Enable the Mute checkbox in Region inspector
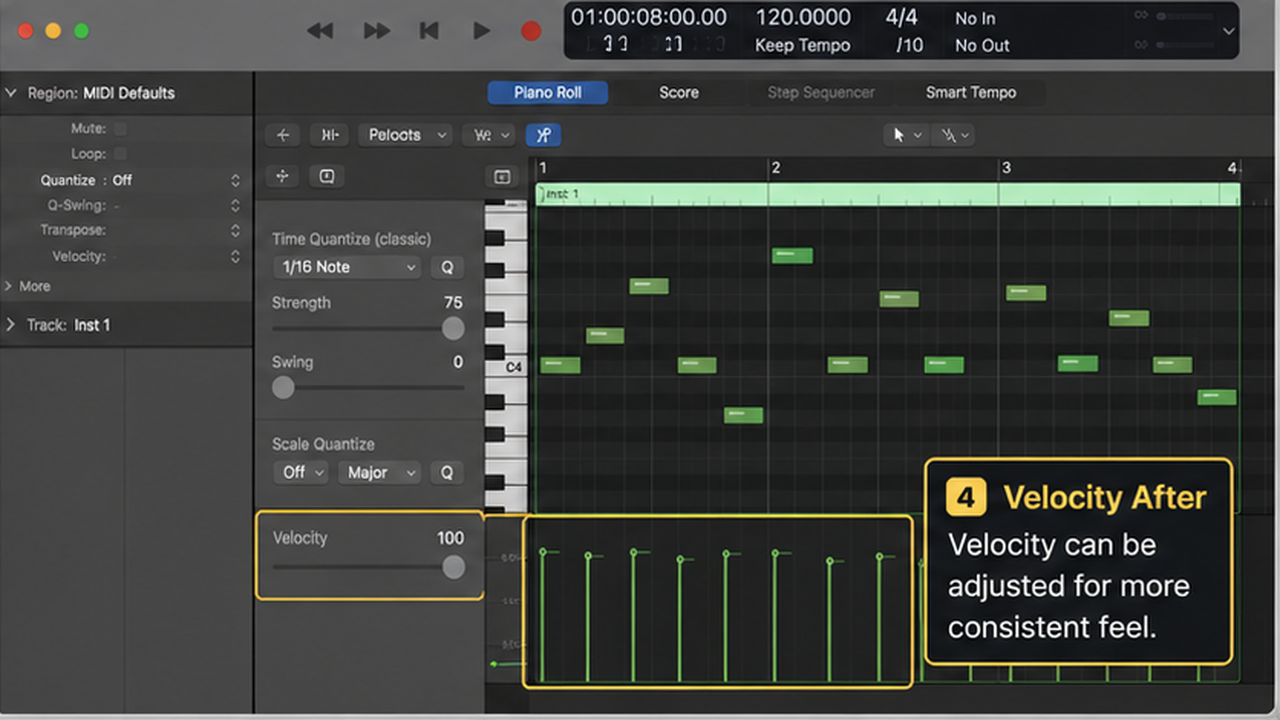Screen dimensions: 1280x720 tap(121, 128)
